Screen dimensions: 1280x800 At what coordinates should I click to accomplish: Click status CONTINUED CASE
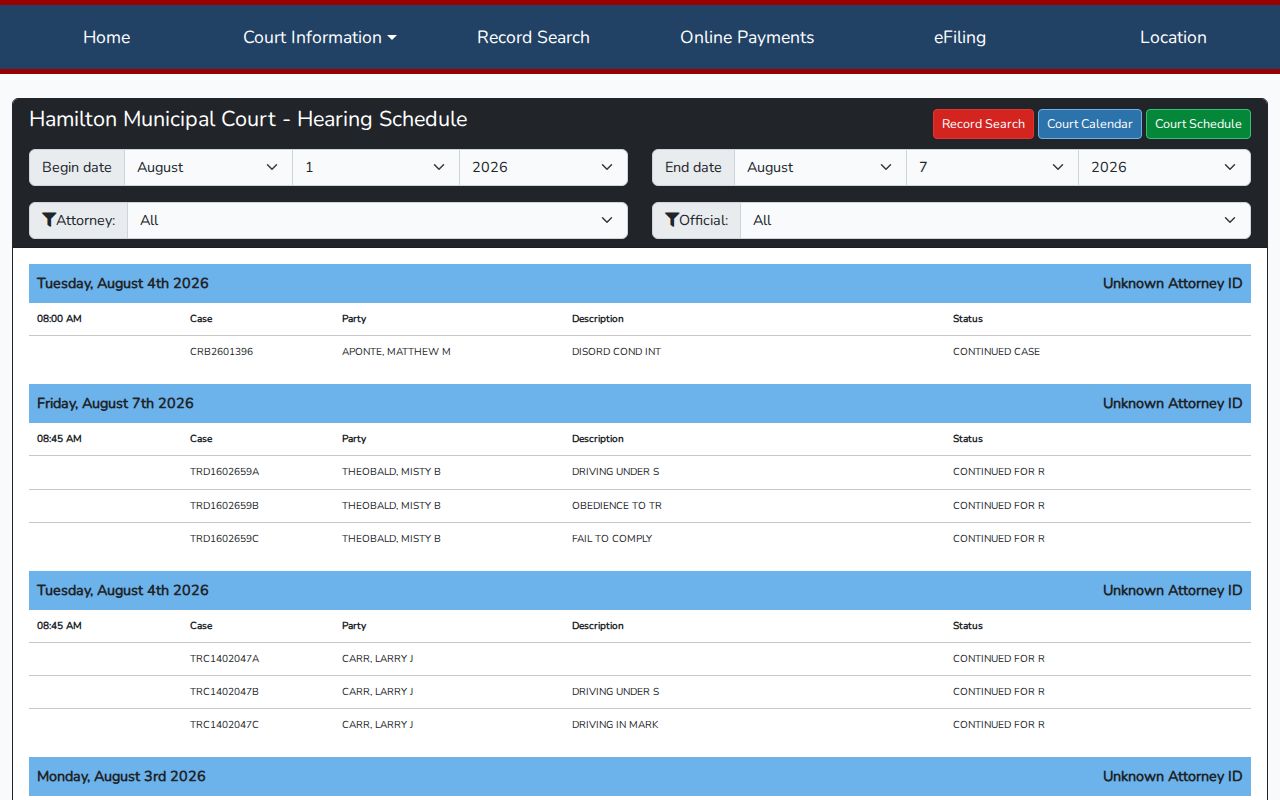pyautogui.click(x=996, y=352)
